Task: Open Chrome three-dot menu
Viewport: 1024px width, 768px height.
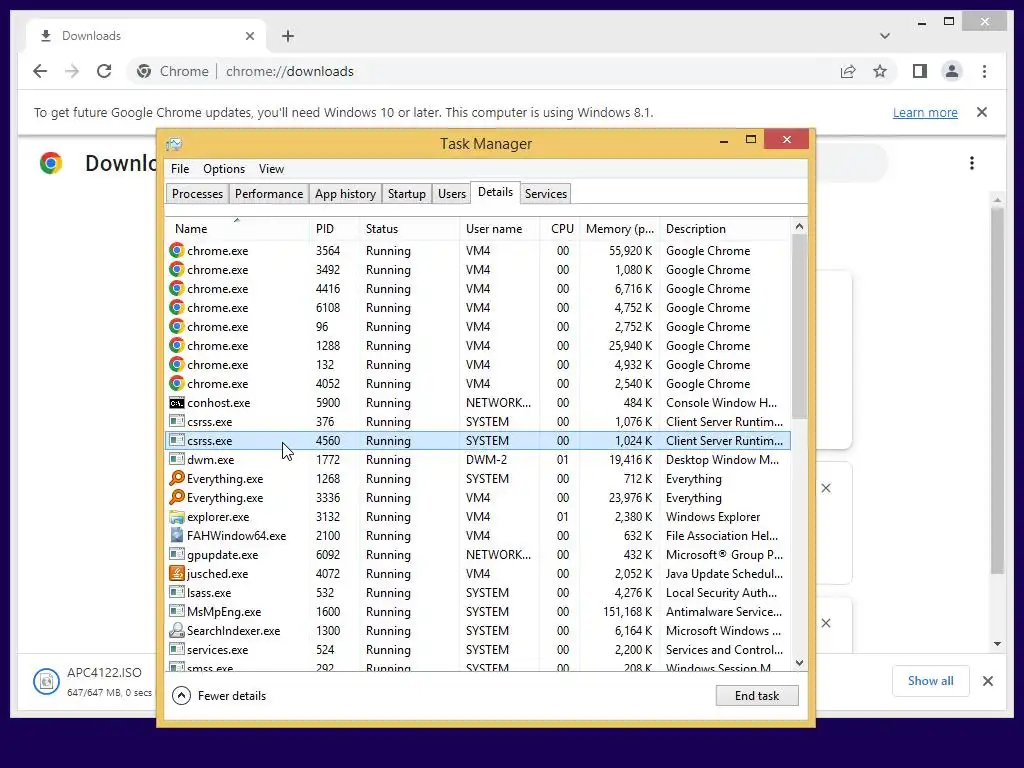Action: [x=984, y=71]
